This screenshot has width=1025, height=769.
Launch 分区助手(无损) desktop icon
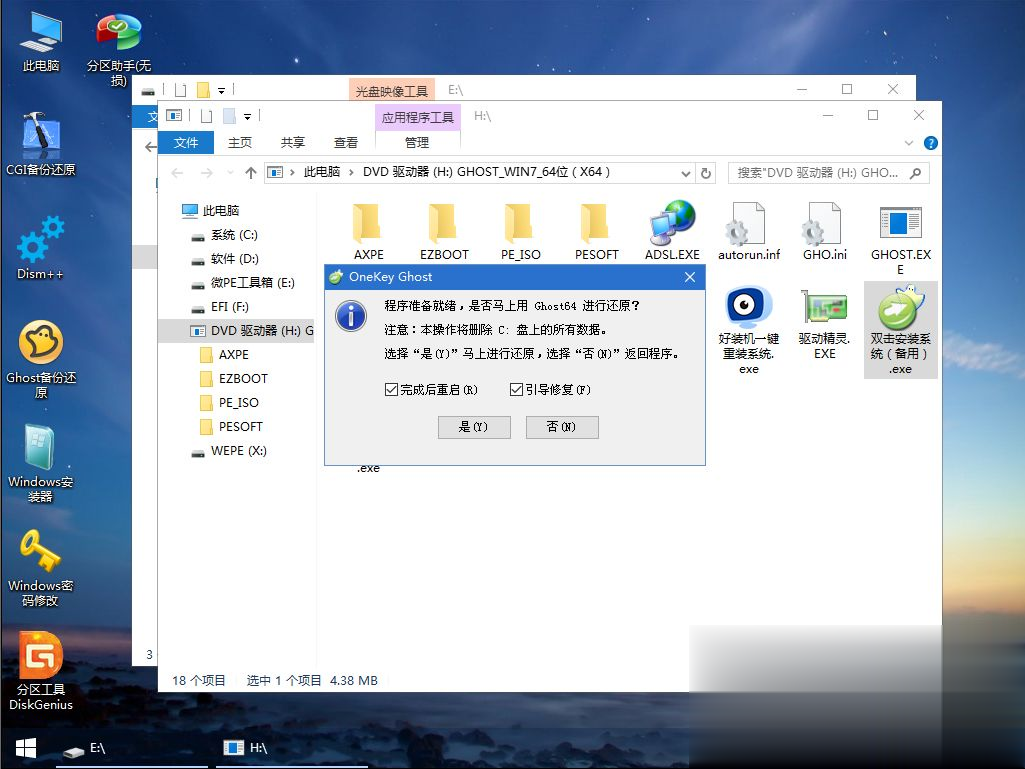[x=118, y=49]
